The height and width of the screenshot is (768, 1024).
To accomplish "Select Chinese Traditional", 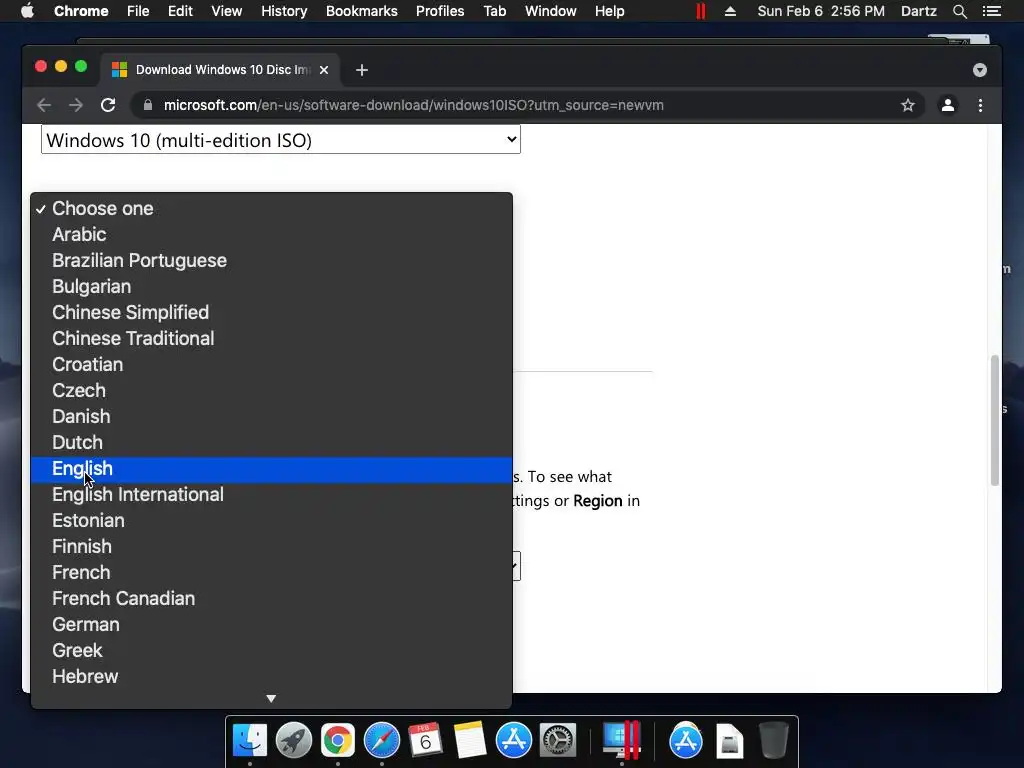I will (x=271, y=339).
